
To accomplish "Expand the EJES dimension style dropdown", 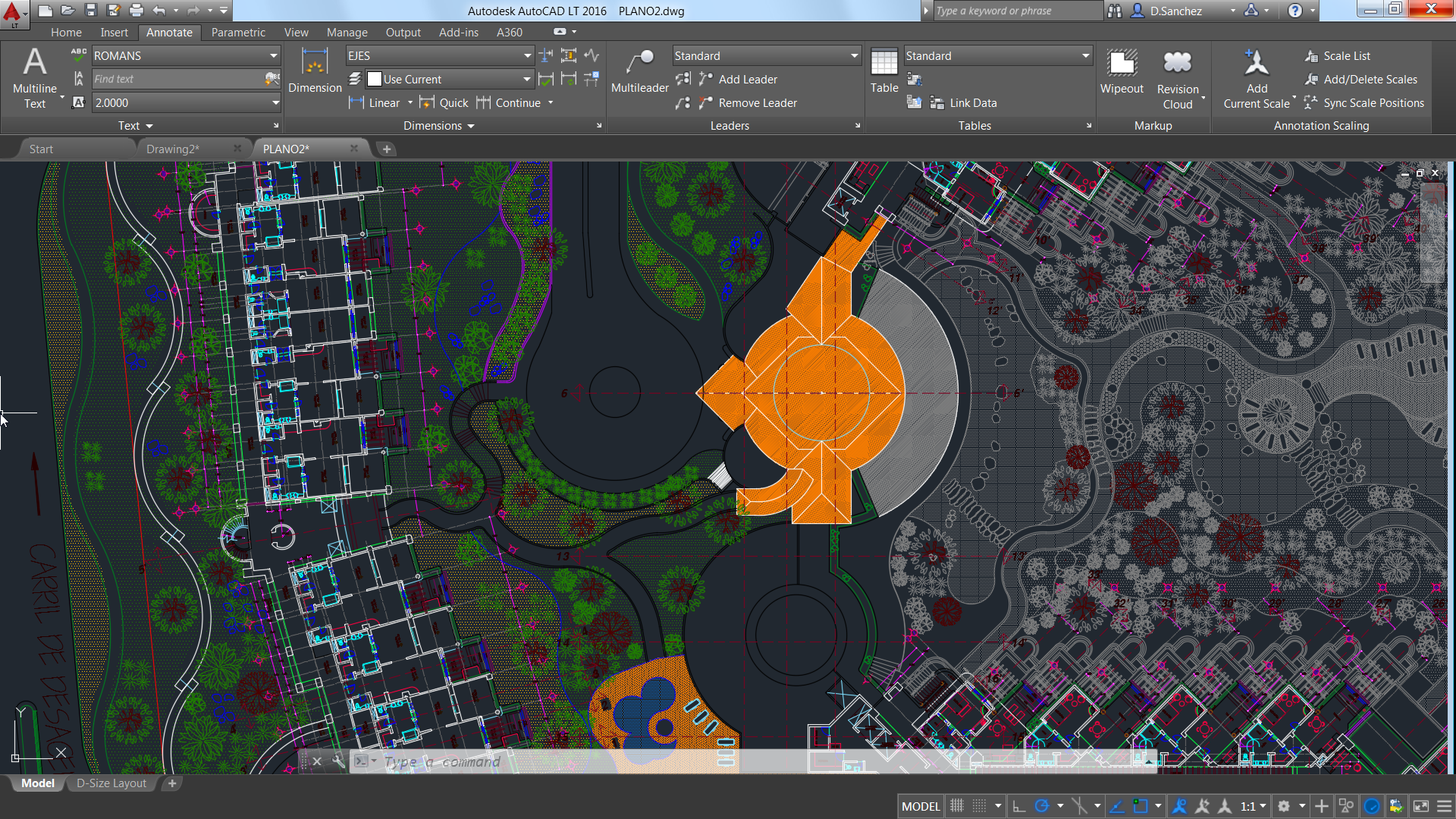I will point(527,56).
